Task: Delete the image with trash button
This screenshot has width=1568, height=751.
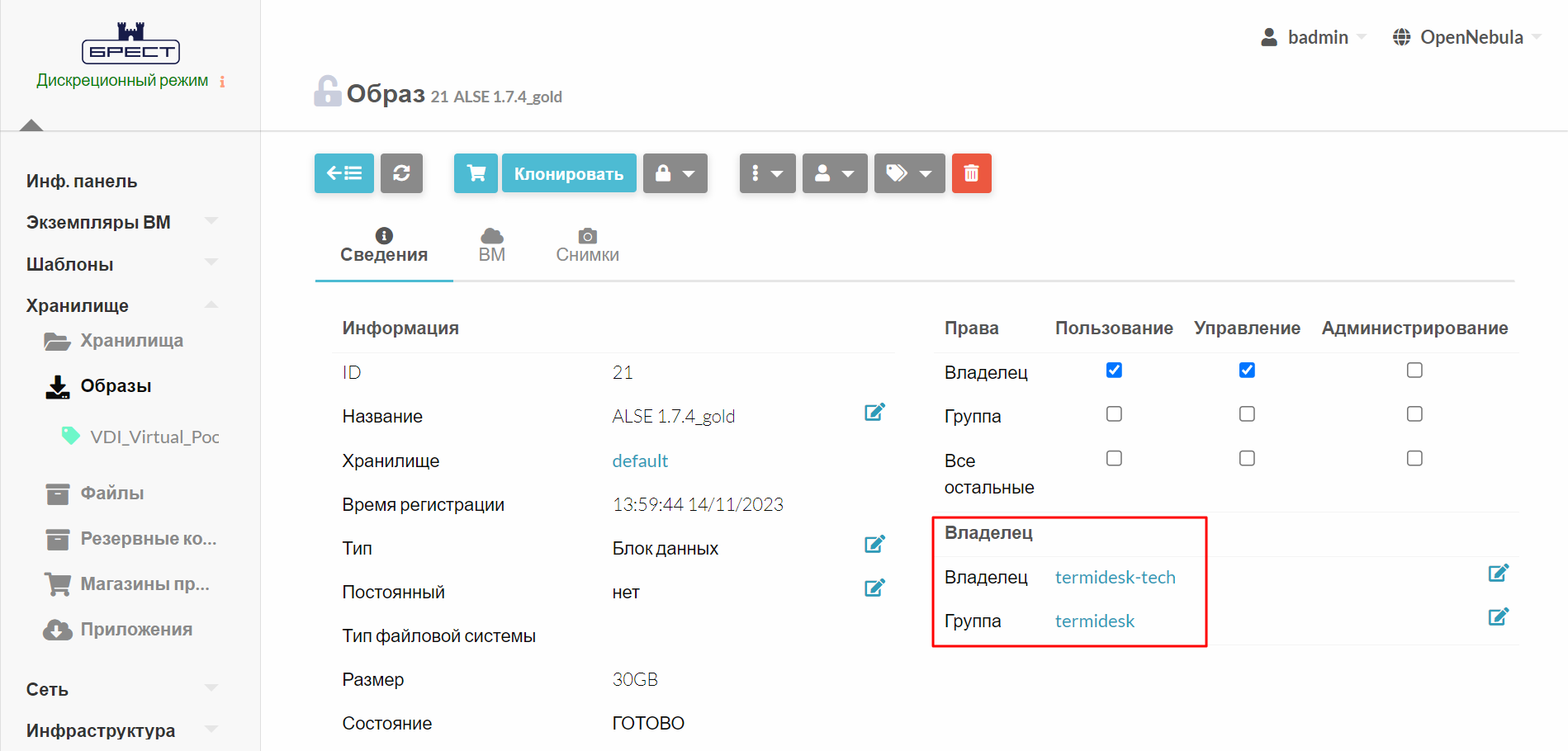Action: click(971, 173)
